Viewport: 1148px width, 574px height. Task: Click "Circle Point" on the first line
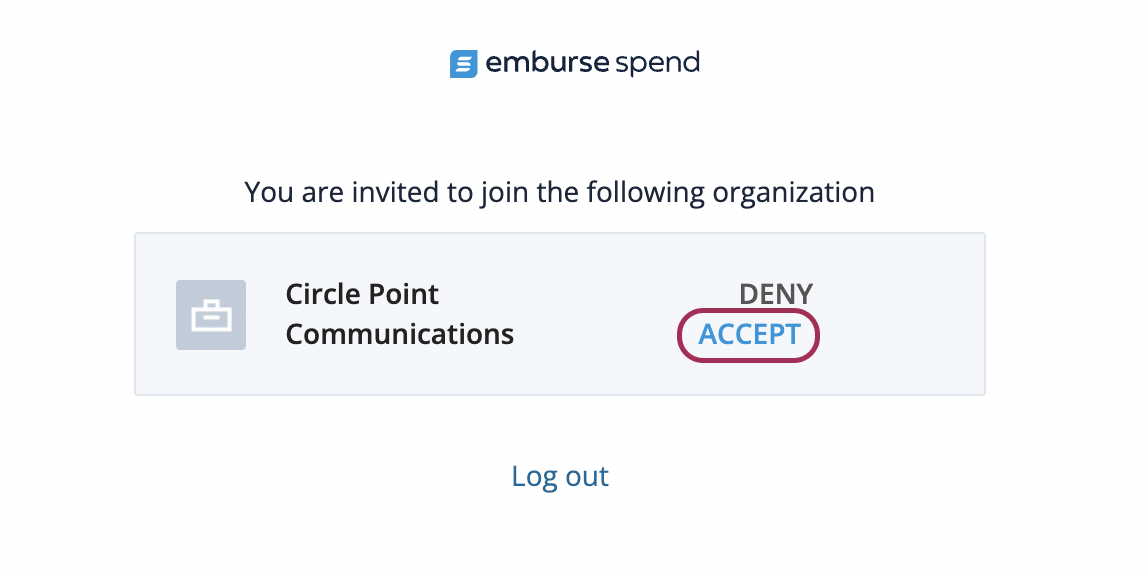point(362,294)
